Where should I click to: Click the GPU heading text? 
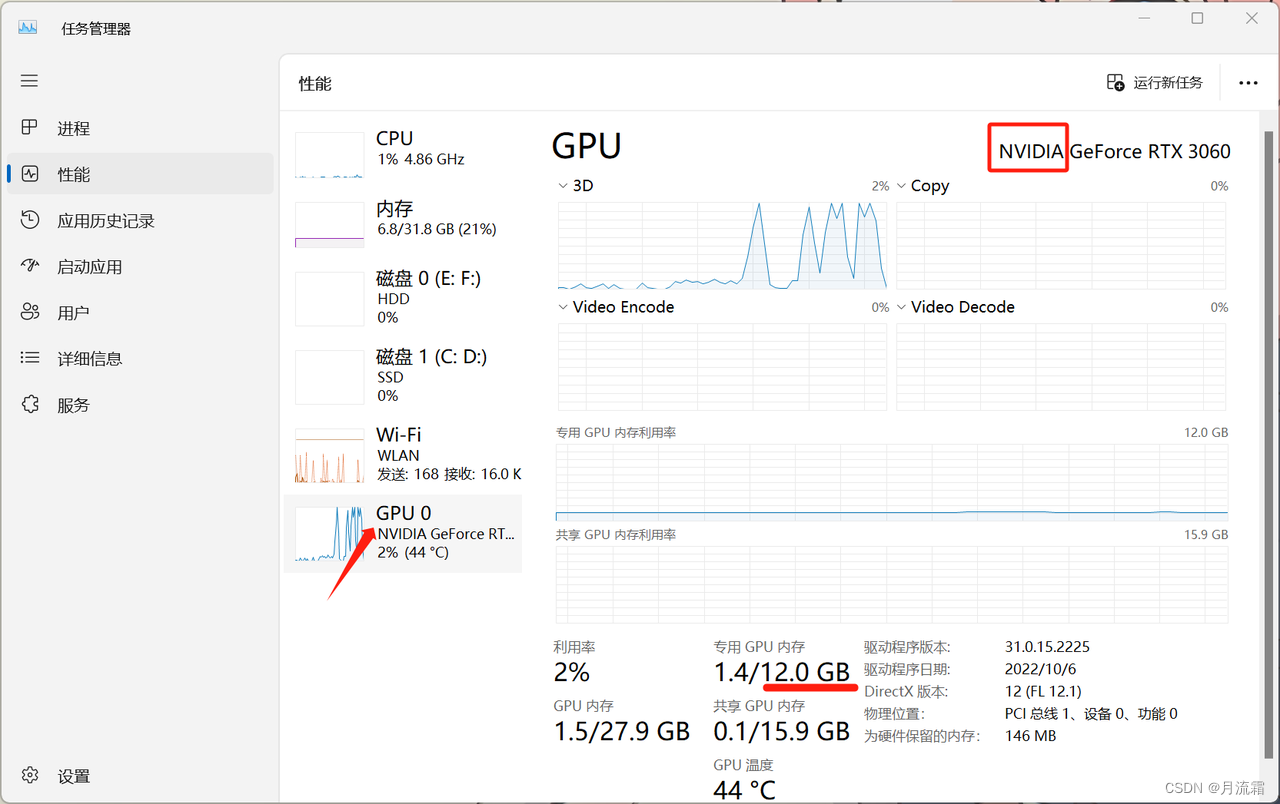587,146
